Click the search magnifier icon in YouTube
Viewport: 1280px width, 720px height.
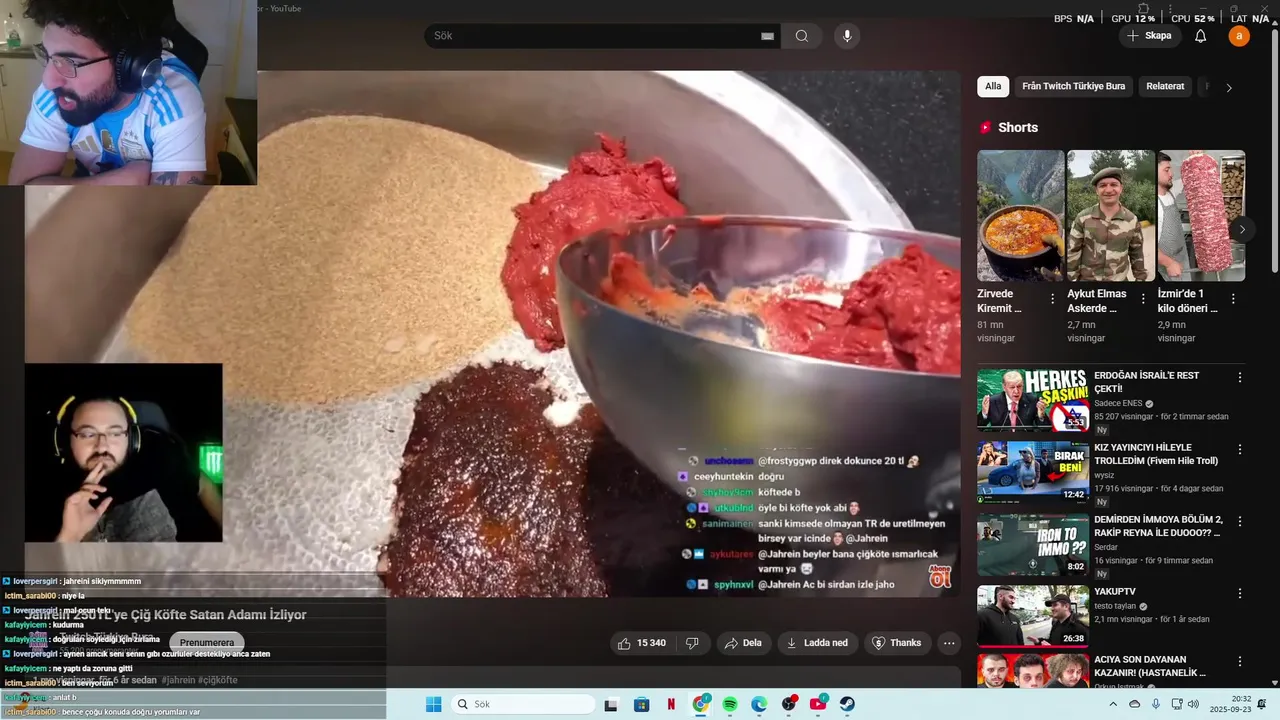click(802, 36)
